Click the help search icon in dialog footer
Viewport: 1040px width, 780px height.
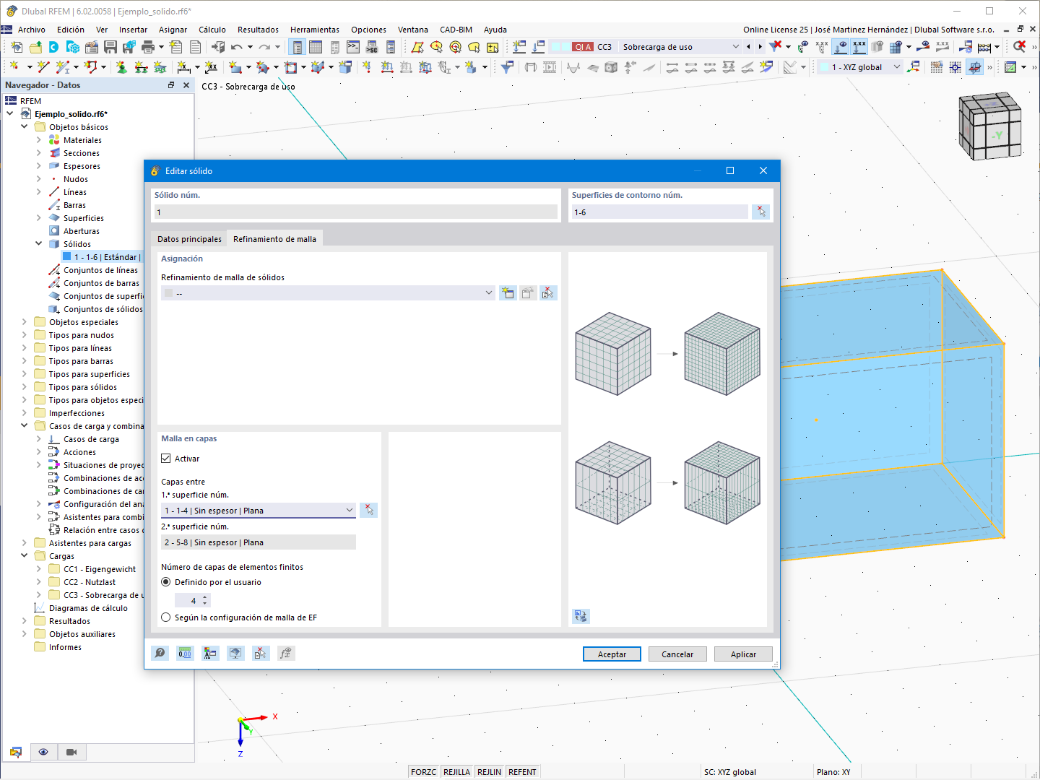coord(160,653)
